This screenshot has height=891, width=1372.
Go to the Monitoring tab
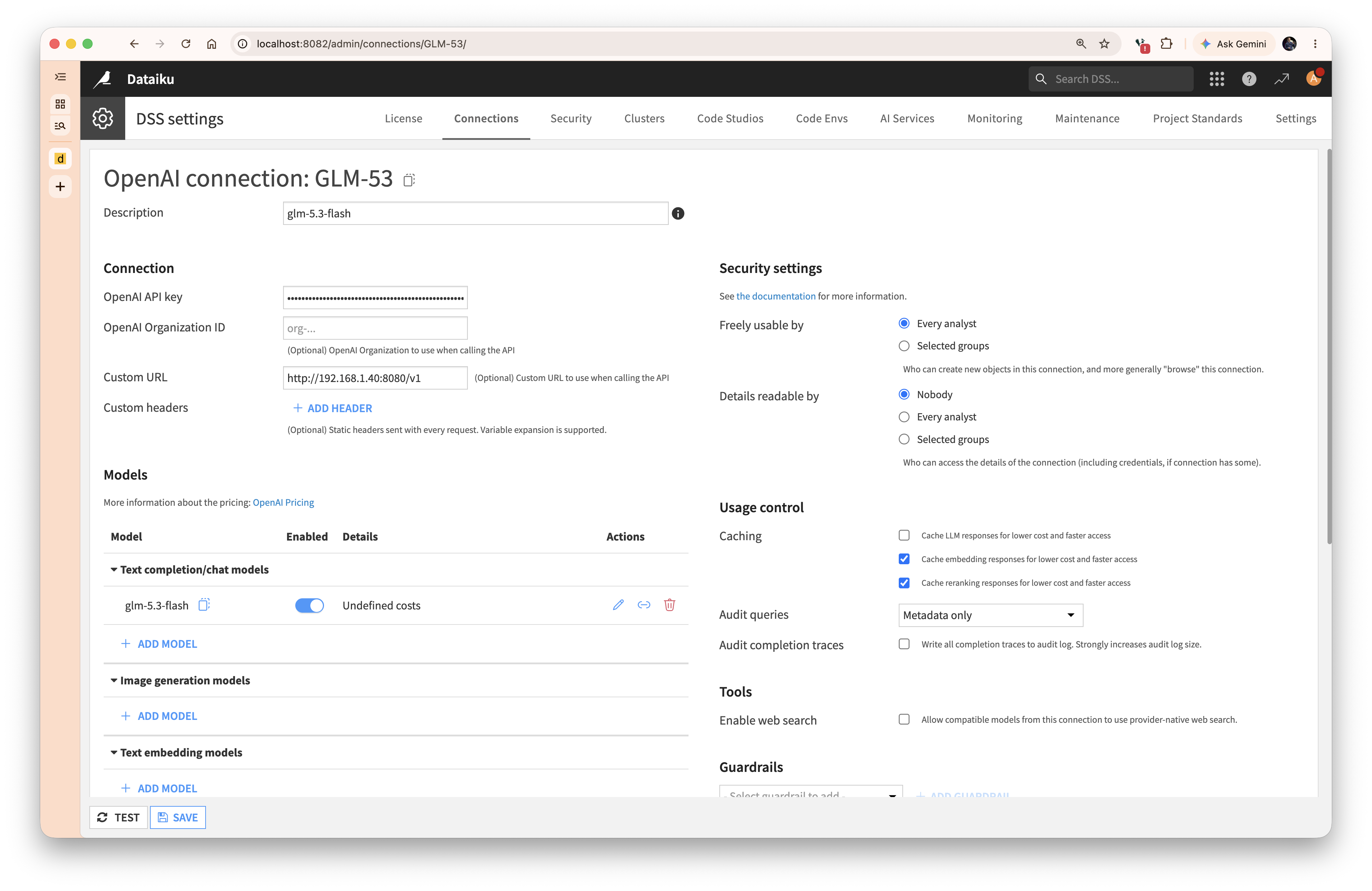(995, 118)
